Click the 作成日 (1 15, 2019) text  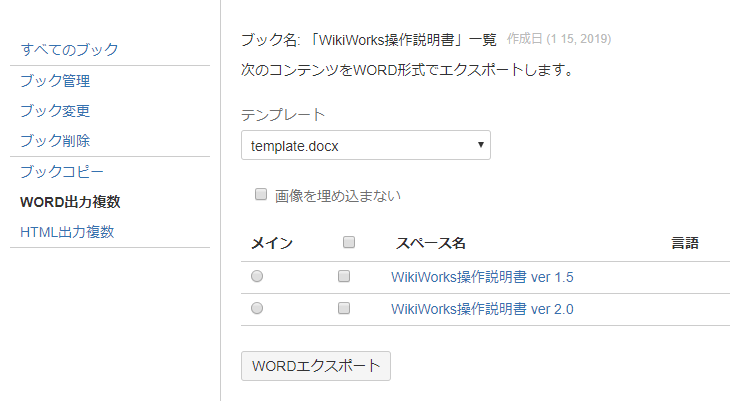click(x=559, y=39)
